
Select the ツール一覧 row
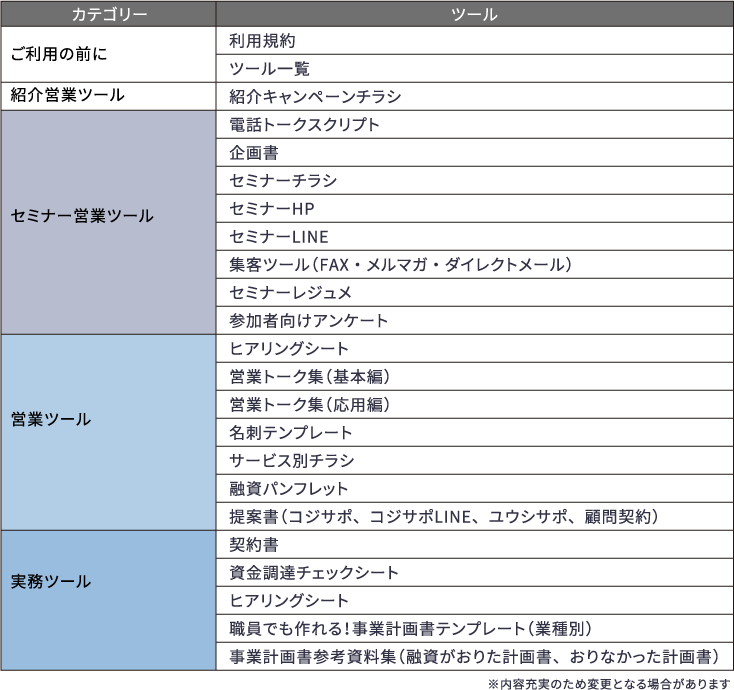tap(475, 69)
